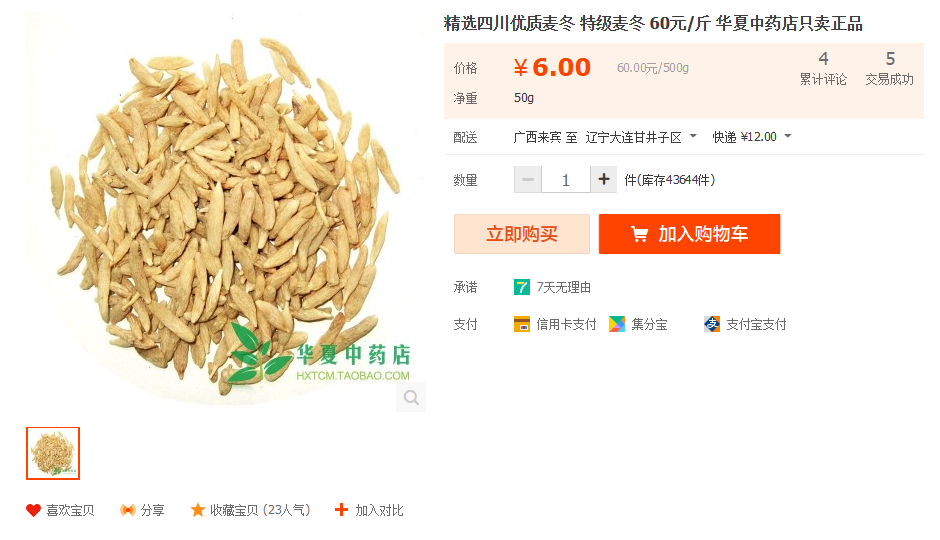This screenshot has width=940, height=540.
Task: Click the 加入购物车 add to cart button
Action: pos(689,234)
